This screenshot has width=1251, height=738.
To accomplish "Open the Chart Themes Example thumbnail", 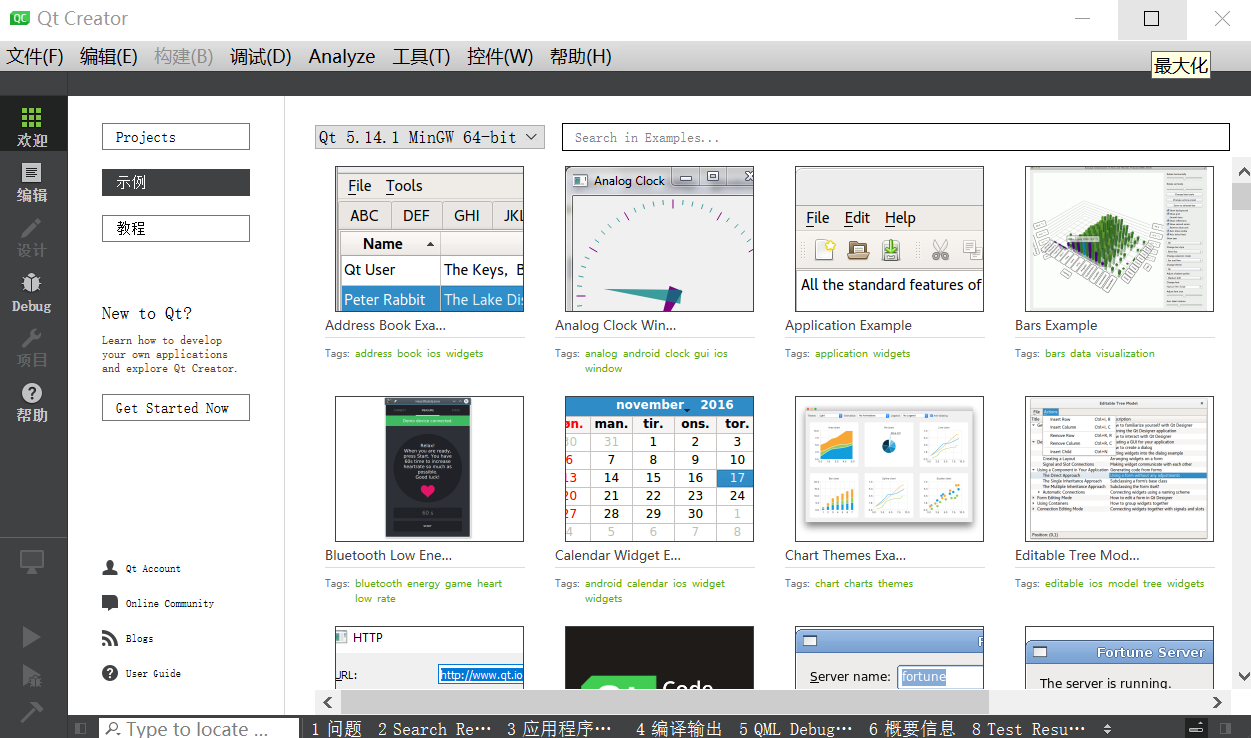I will [889, 469].
